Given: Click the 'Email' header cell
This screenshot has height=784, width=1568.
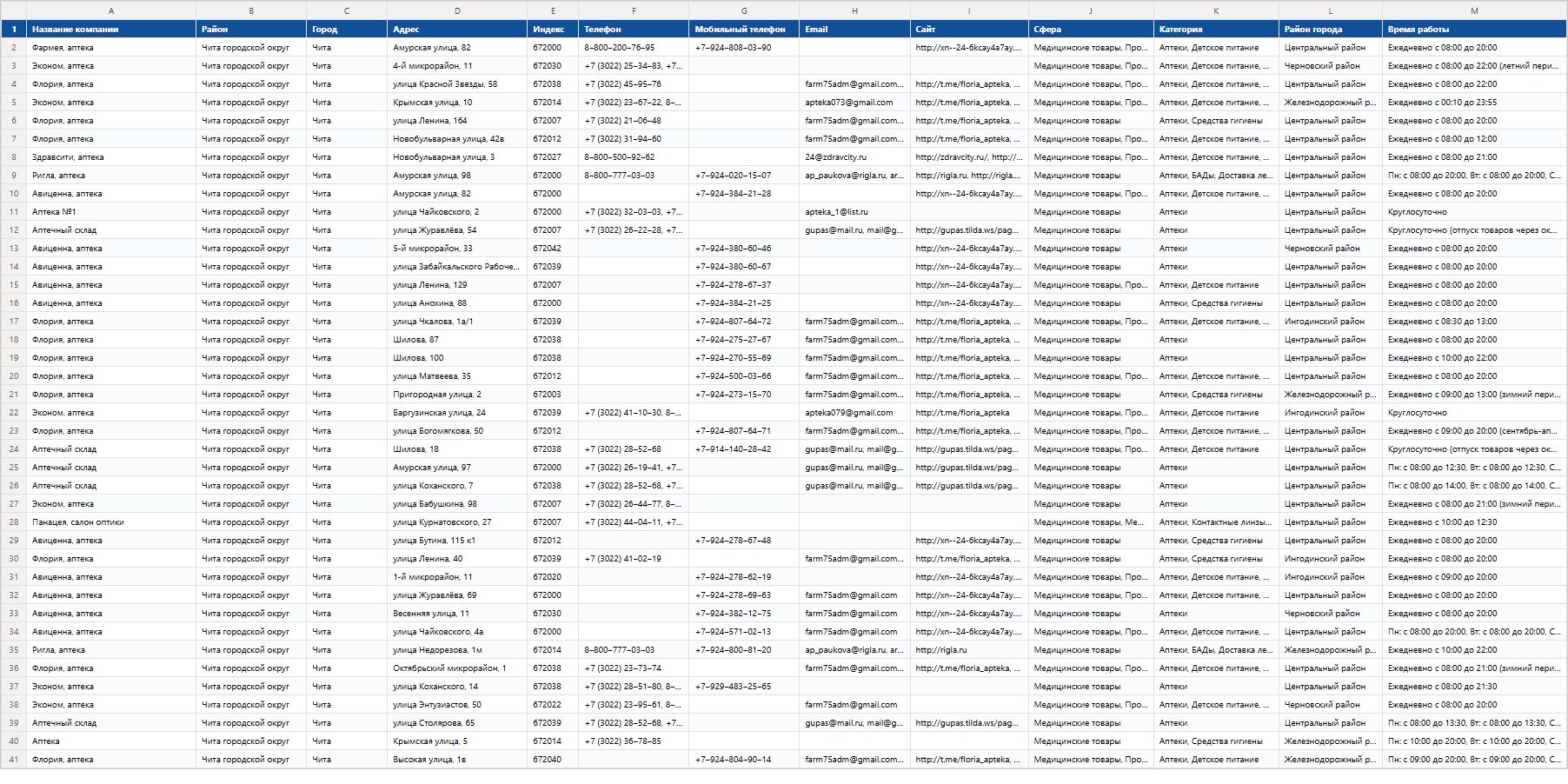Looking at the screenshot, I should point(854,30).
